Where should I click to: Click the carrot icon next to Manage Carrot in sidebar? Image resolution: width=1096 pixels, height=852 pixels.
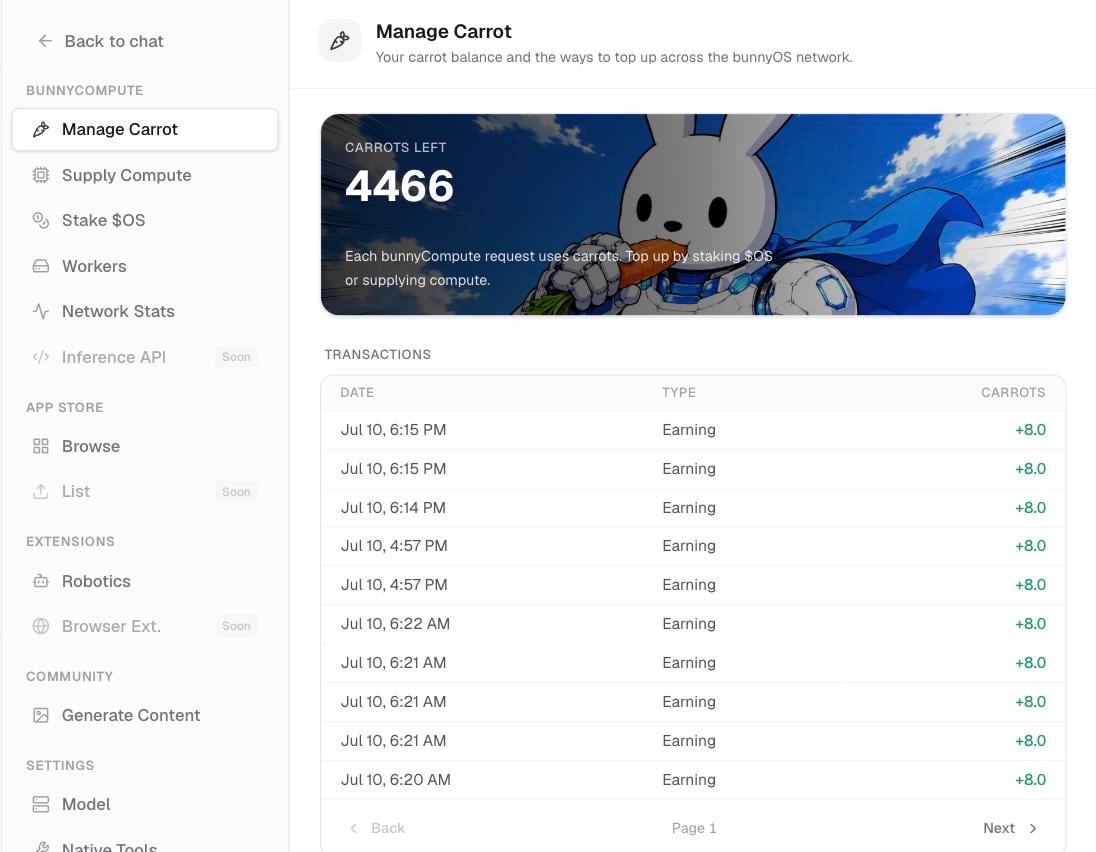point(41,129)
